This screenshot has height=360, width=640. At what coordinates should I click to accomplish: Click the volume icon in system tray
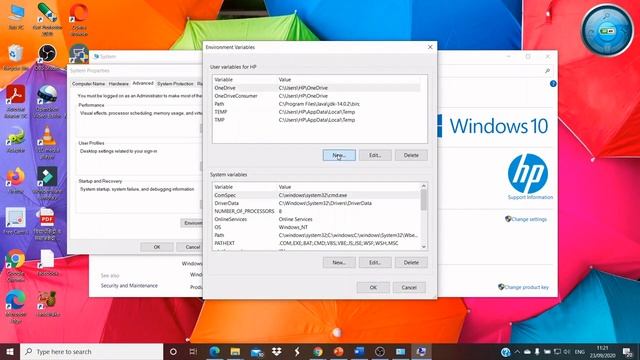coord(567,351)
